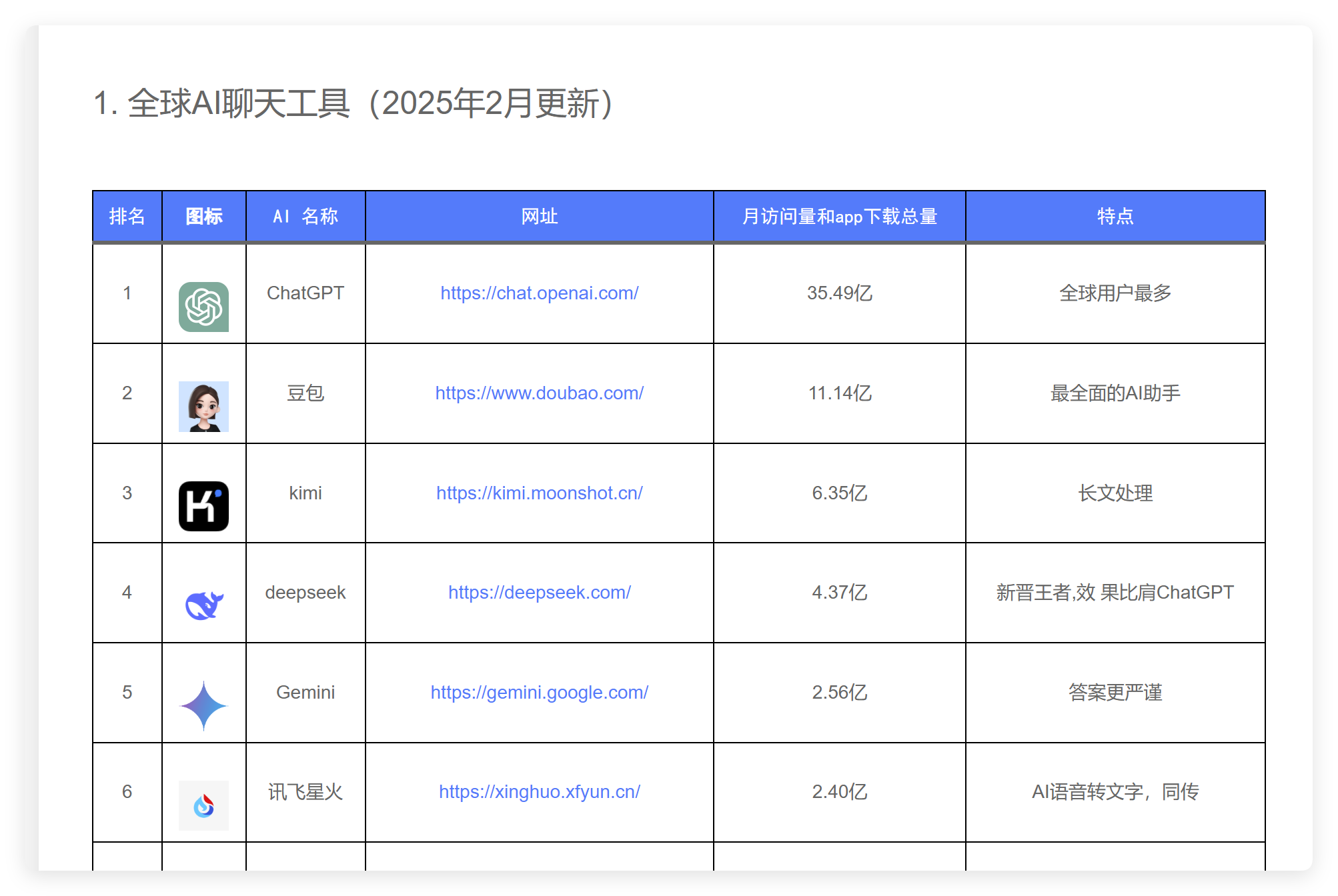Viewport: 1338px width, 896px height.
Task: Click the 最全面的AI助手 feature text
Action: click(x=1115, y=393)
